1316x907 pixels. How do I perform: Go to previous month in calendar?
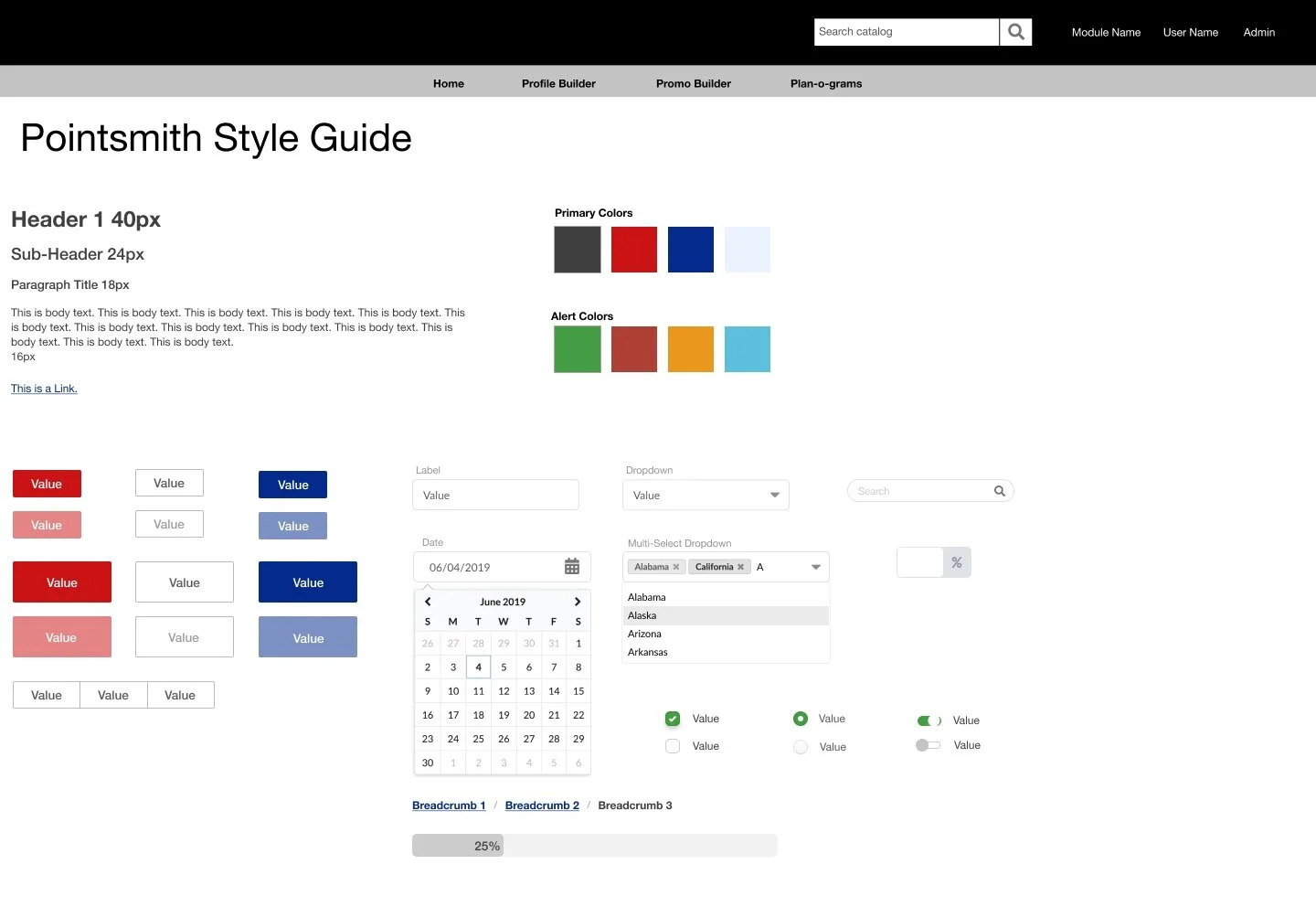pyautogui.click(x=428, y=602)
